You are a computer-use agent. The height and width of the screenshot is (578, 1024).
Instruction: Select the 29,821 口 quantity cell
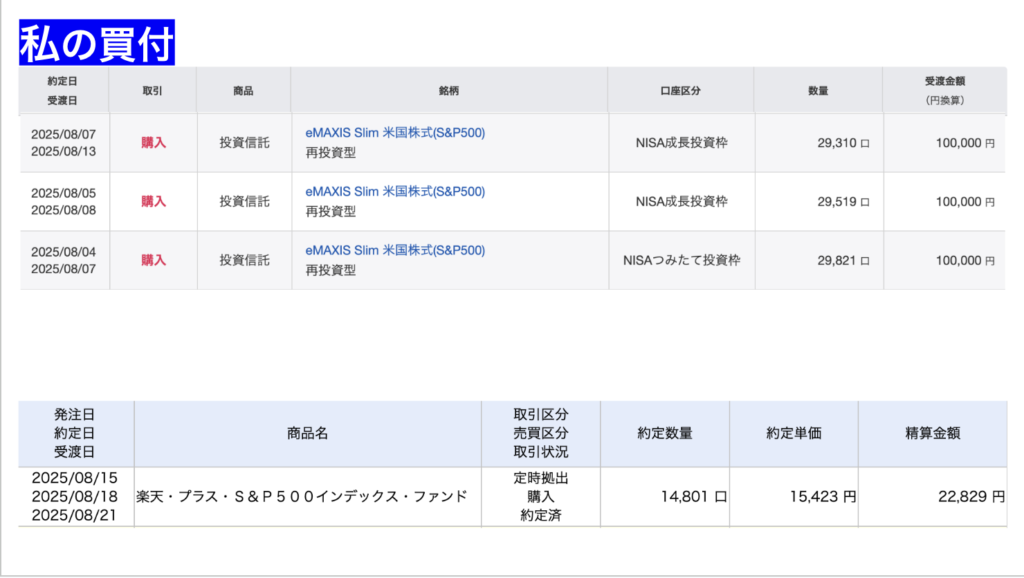843,261
